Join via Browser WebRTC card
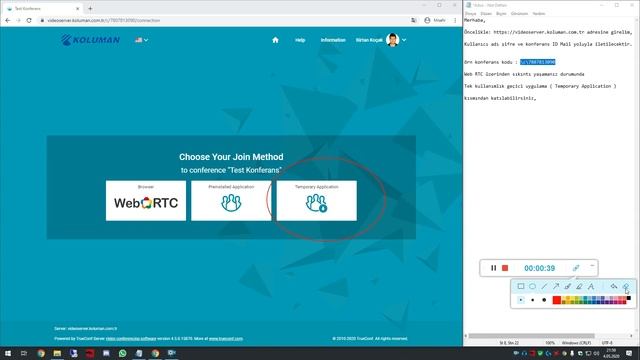This screenshot has width=640, height=360. pos(146,200)
